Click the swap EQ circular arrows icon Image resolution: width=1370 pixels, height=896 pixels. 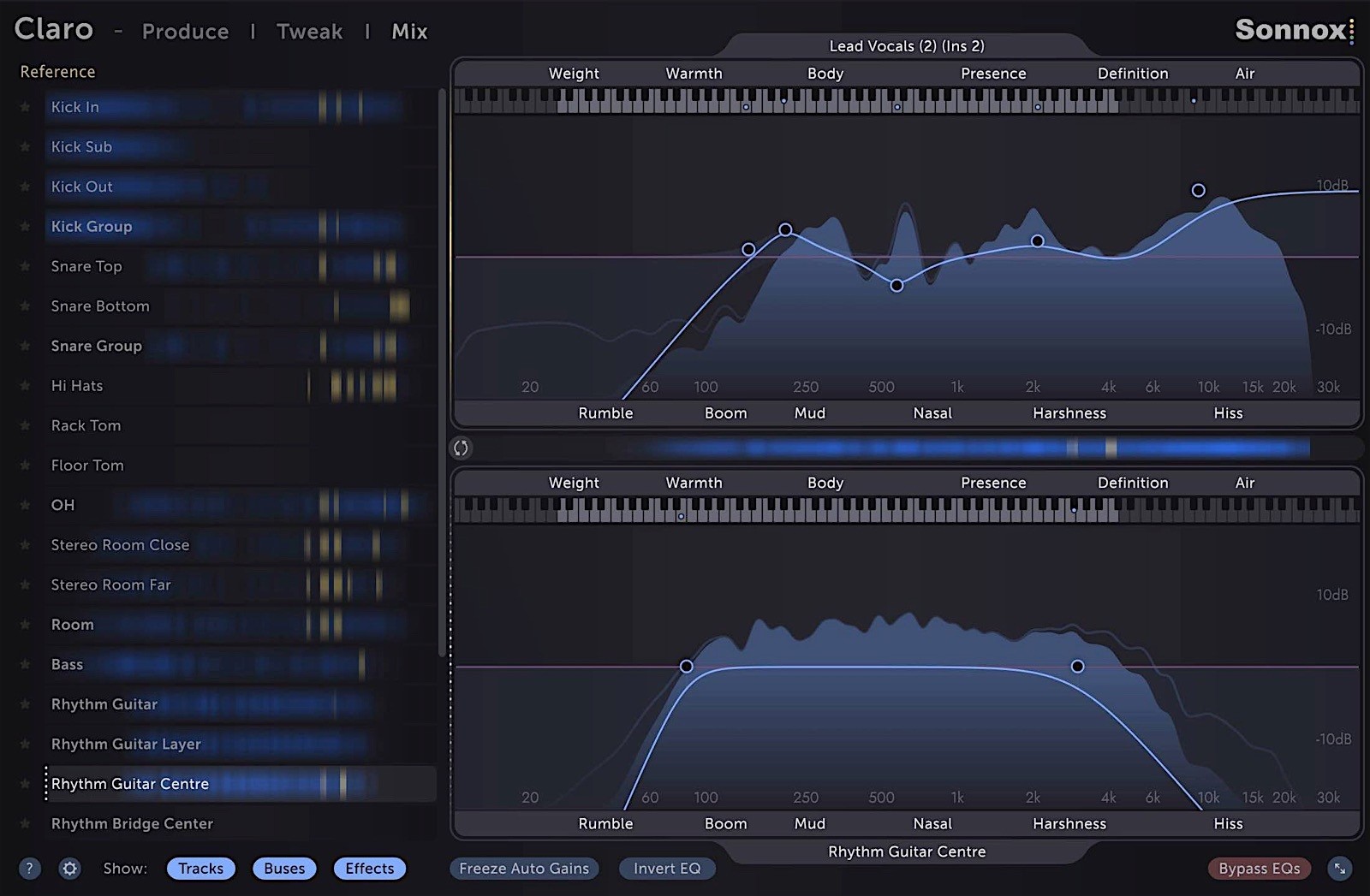(462, 448)
